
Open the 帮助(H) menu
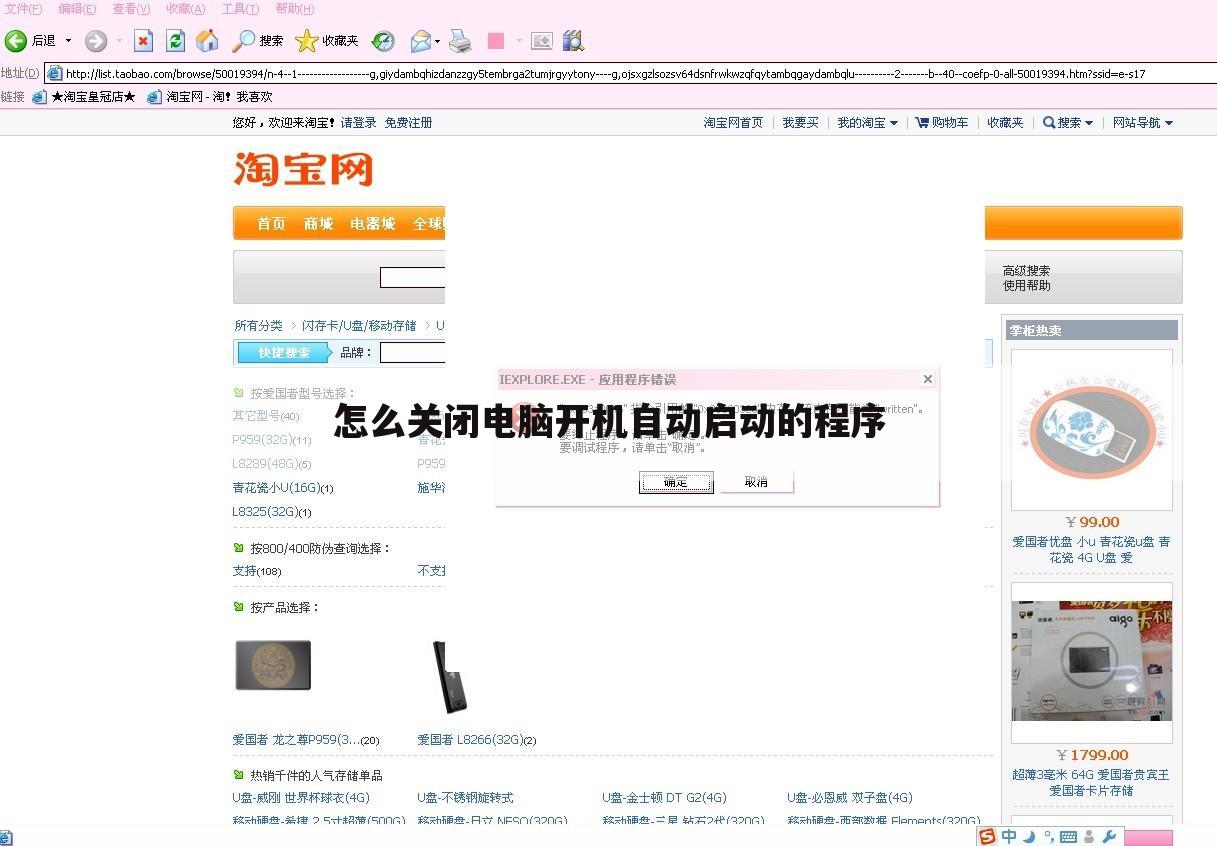[x=294, y=9]
